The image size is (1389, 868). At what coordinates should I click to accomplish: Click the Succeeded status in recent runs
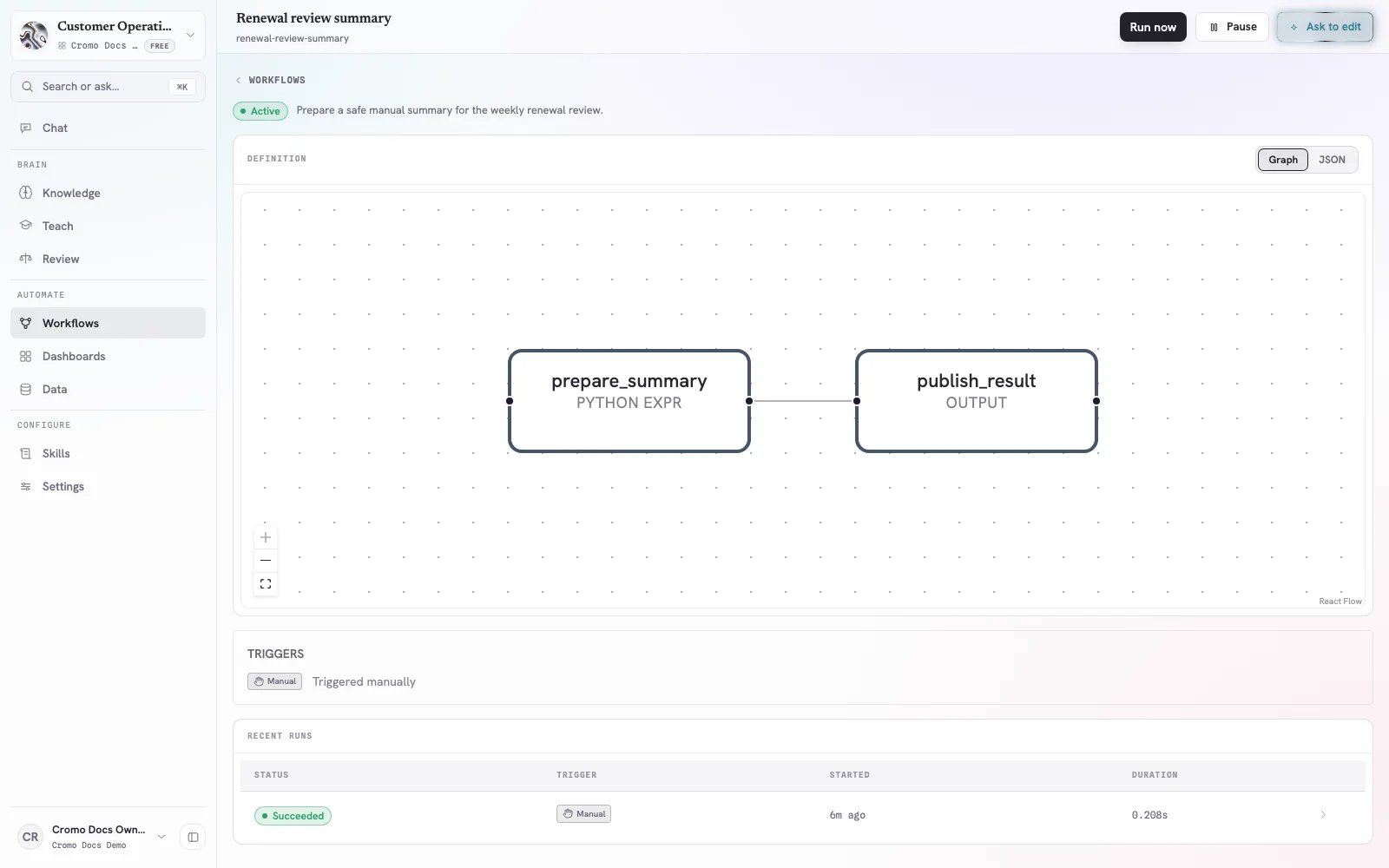(x=293, y=816)
